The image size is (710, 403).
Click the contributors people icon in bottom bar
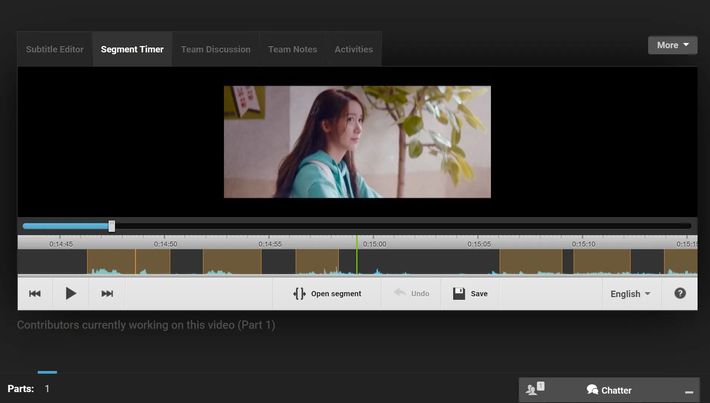pyautogui.click(x=534, y=390)
